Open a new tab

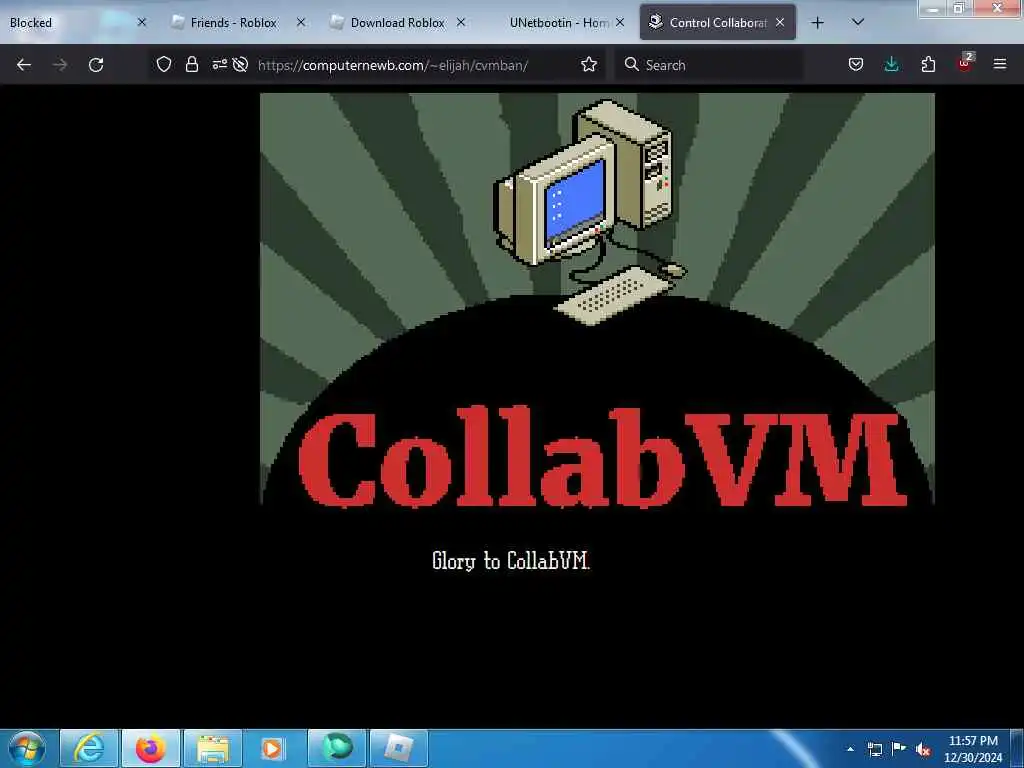(x=817, y=23)
